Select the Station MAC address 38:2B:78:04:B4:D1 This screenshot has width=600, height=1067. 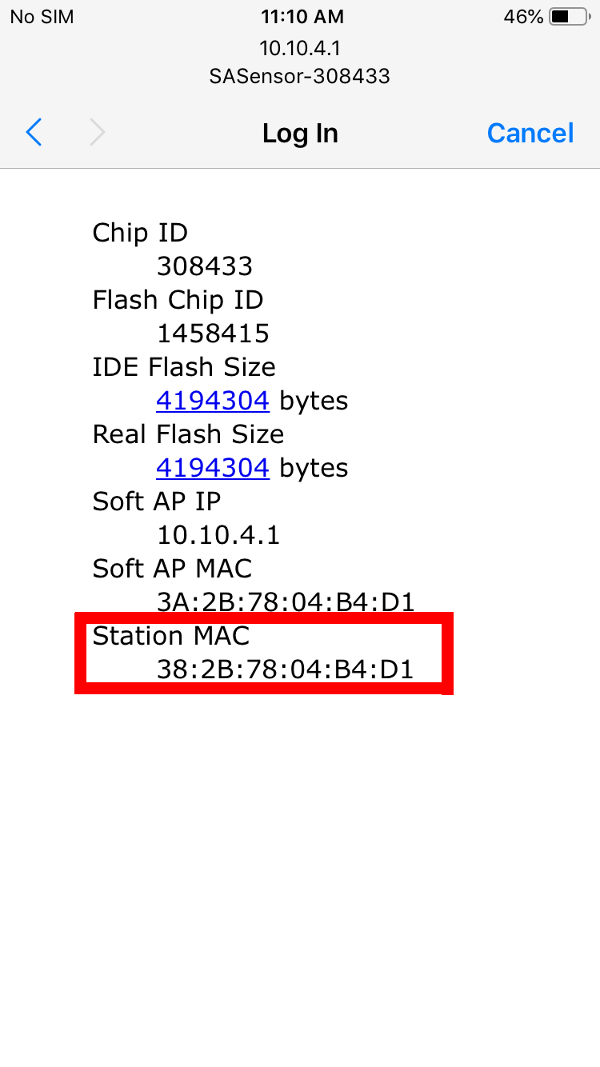point(285,669)
